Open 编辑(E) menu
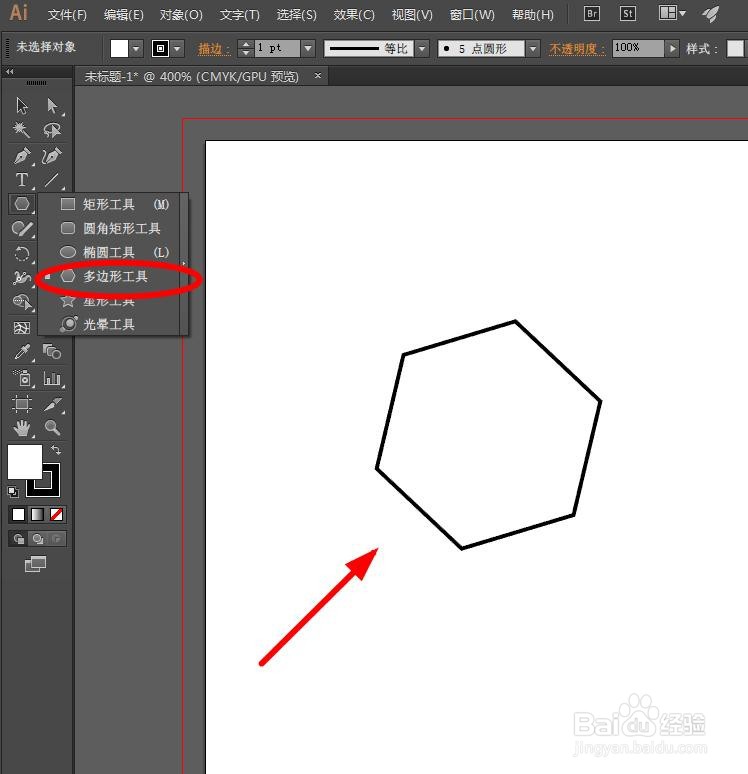 pos(123,15)
